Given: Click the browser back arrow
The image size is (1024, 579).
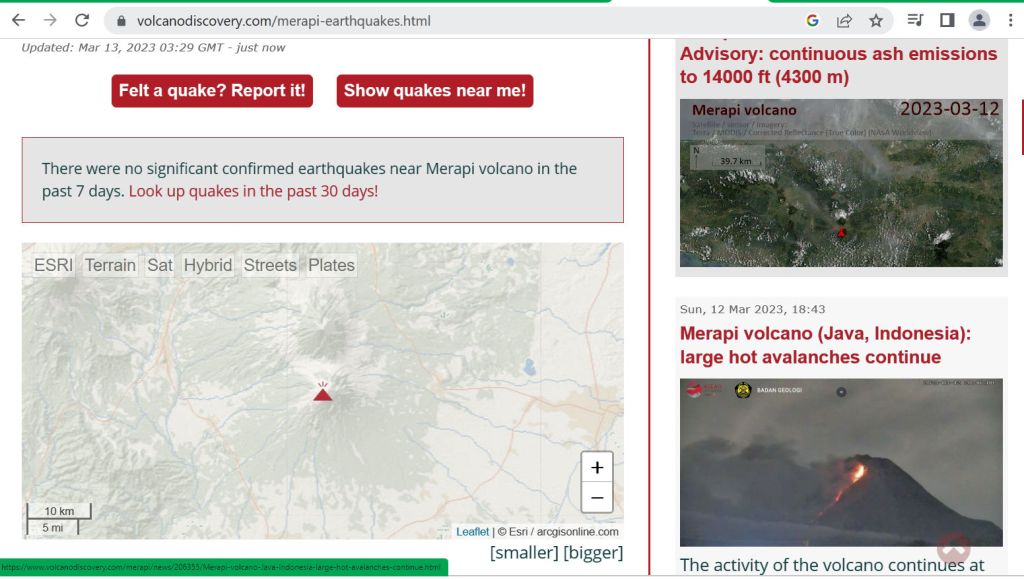Looking at the screenshot, I should (x=18, y=20).
